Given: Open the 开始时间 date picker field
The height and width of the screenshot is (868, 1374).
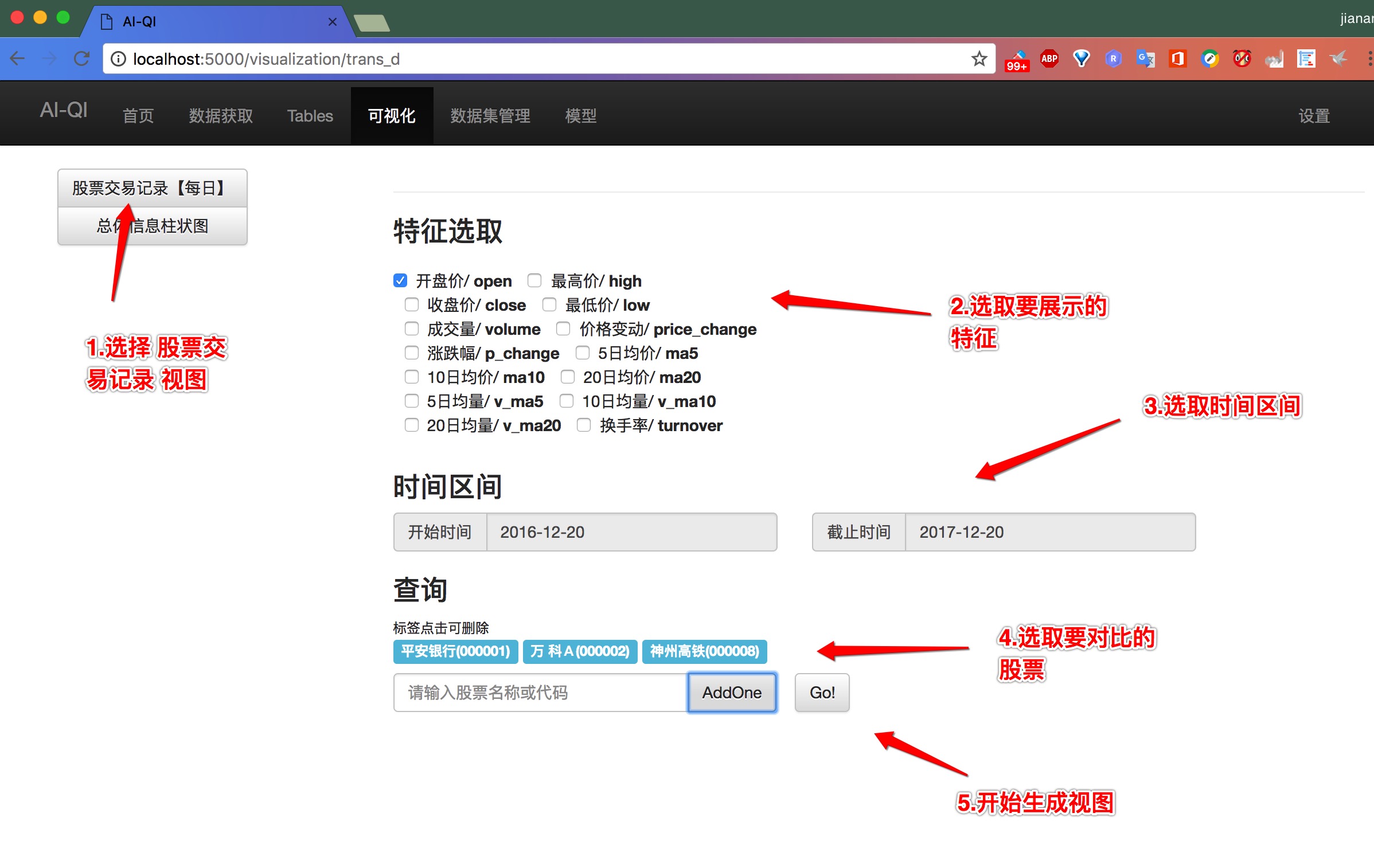Looking at the screenshot, I should click(631, 532).
